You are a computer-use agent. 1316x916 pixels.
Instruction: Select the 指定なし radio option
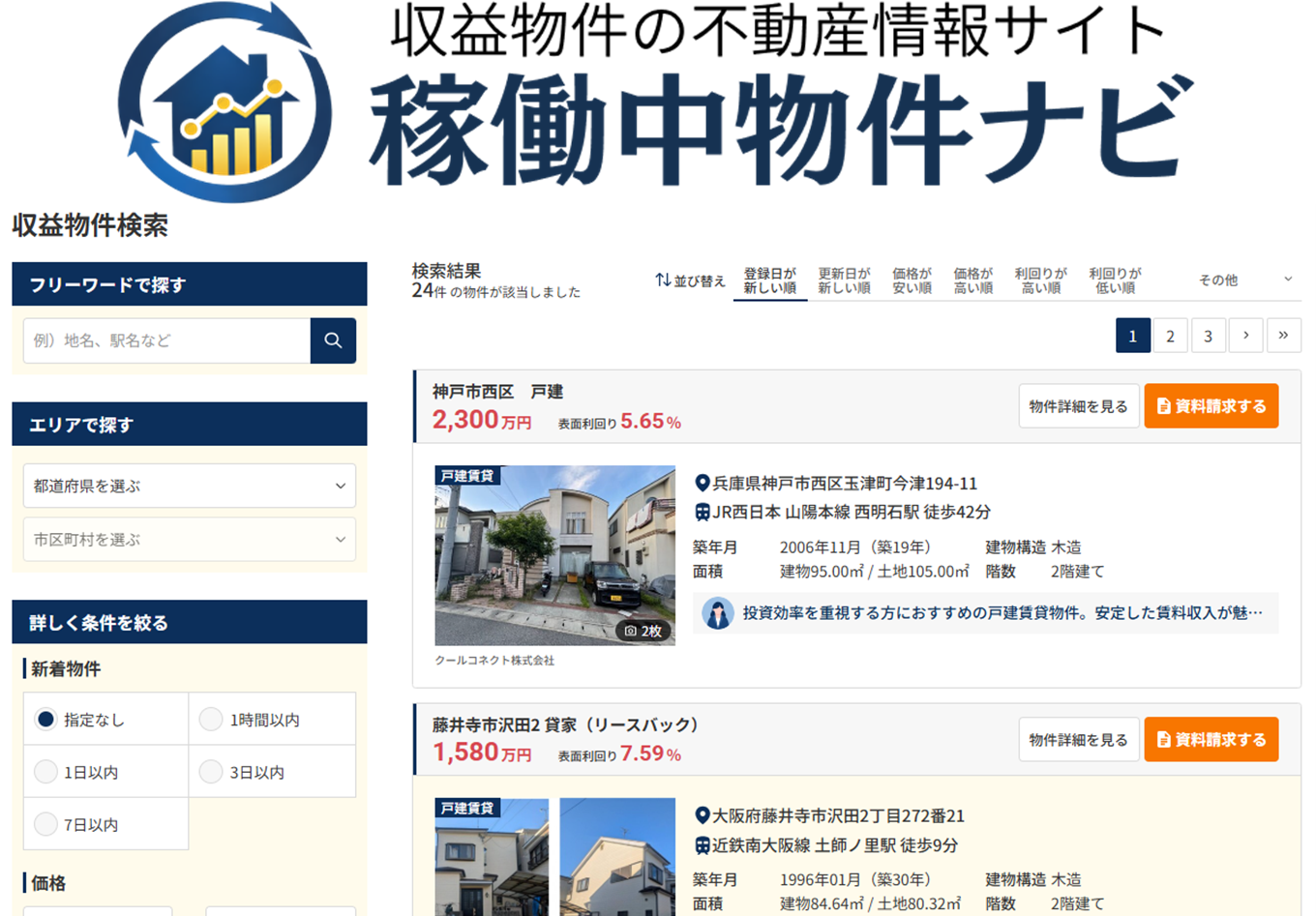(45, 719)
